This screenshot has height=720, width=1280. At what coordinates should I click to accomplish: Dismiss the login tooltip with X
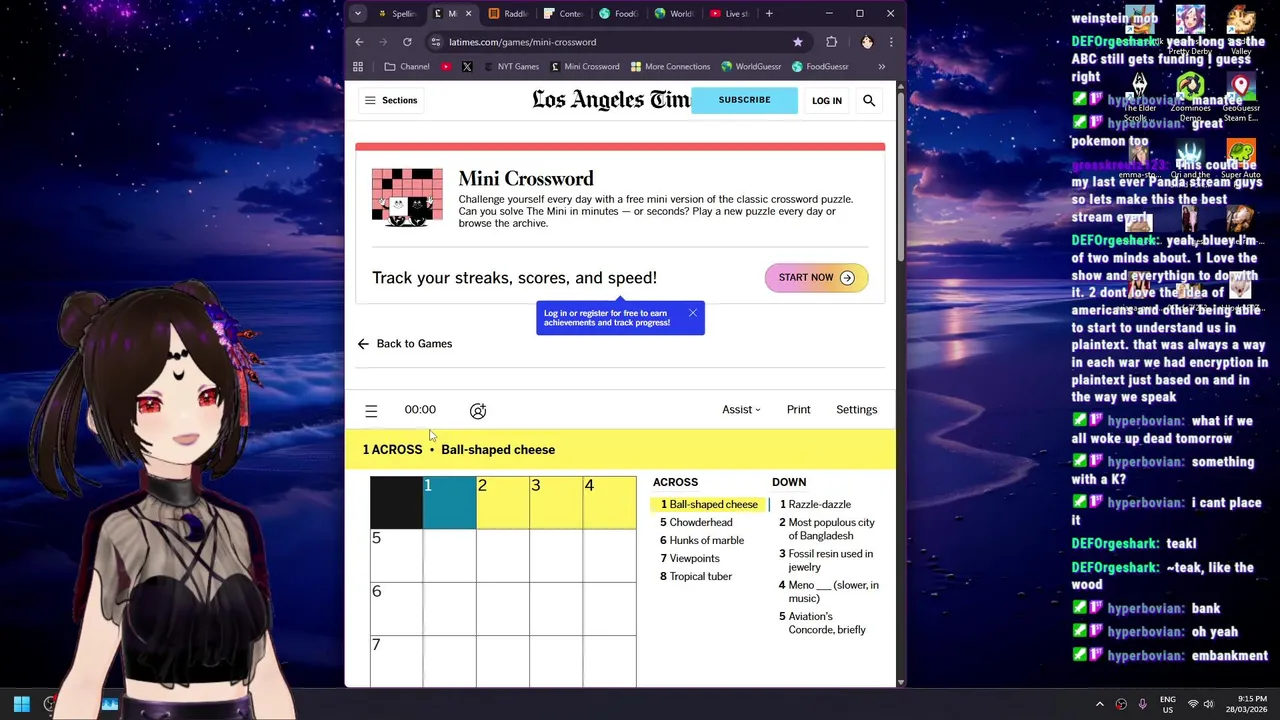pyautogui.click(x=692, y=313)
